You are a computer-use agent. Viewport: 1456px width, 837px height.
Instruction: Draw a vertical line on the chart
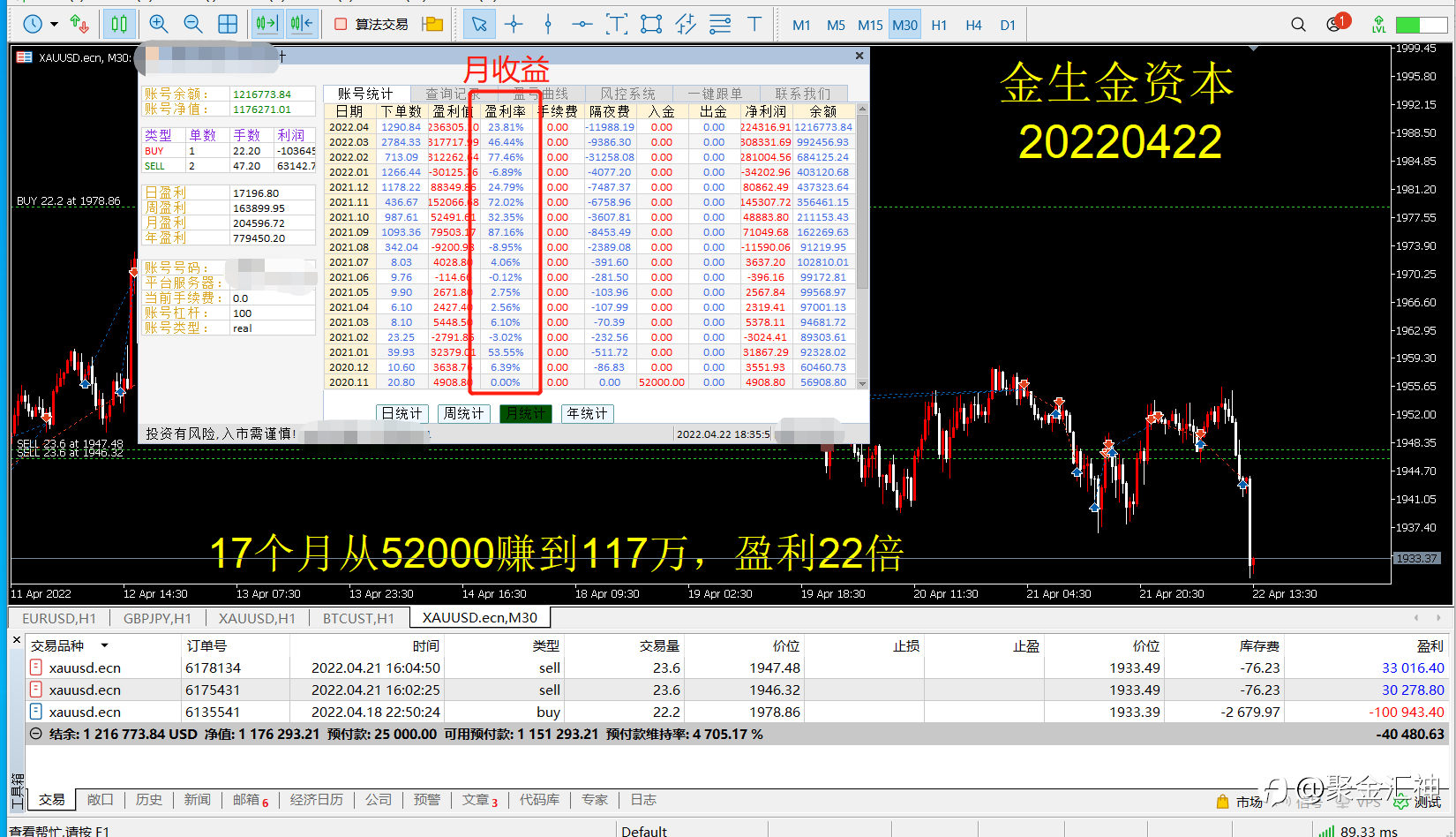548,24
